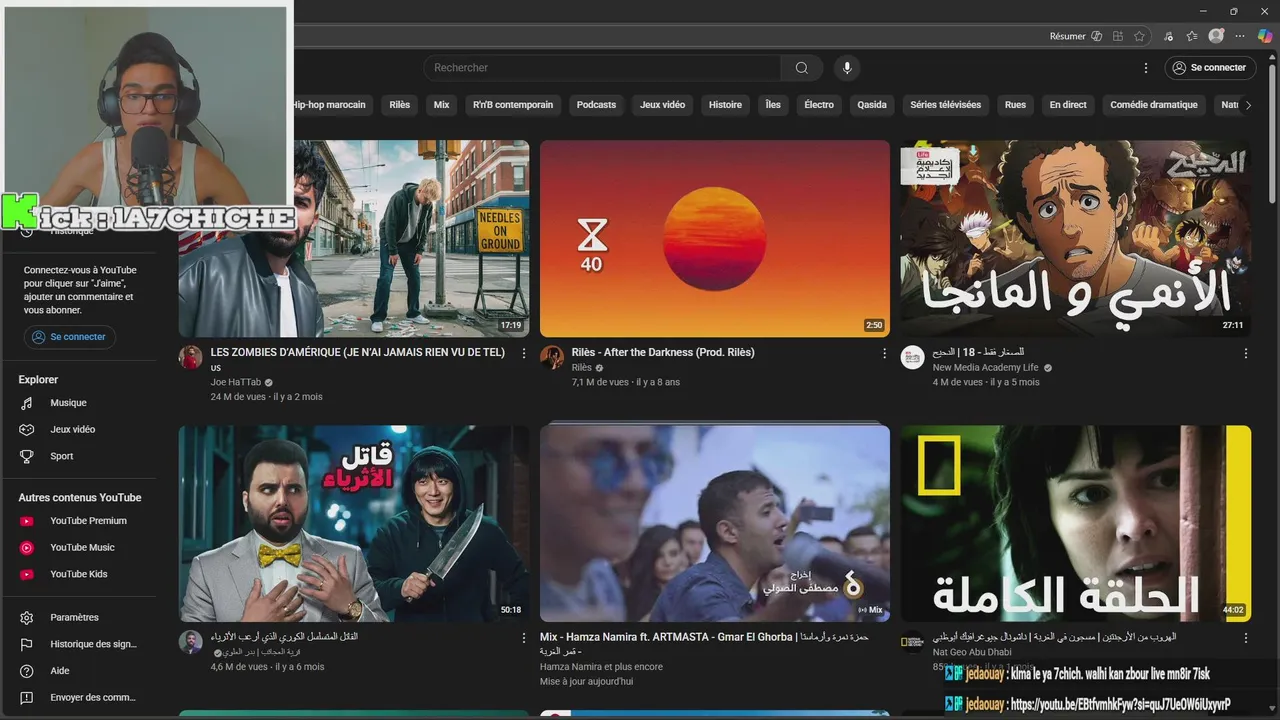Play the Hamza Namira Mix thumbnail
The height and width of the screenshot is (720, 1280).
(715, 523)
